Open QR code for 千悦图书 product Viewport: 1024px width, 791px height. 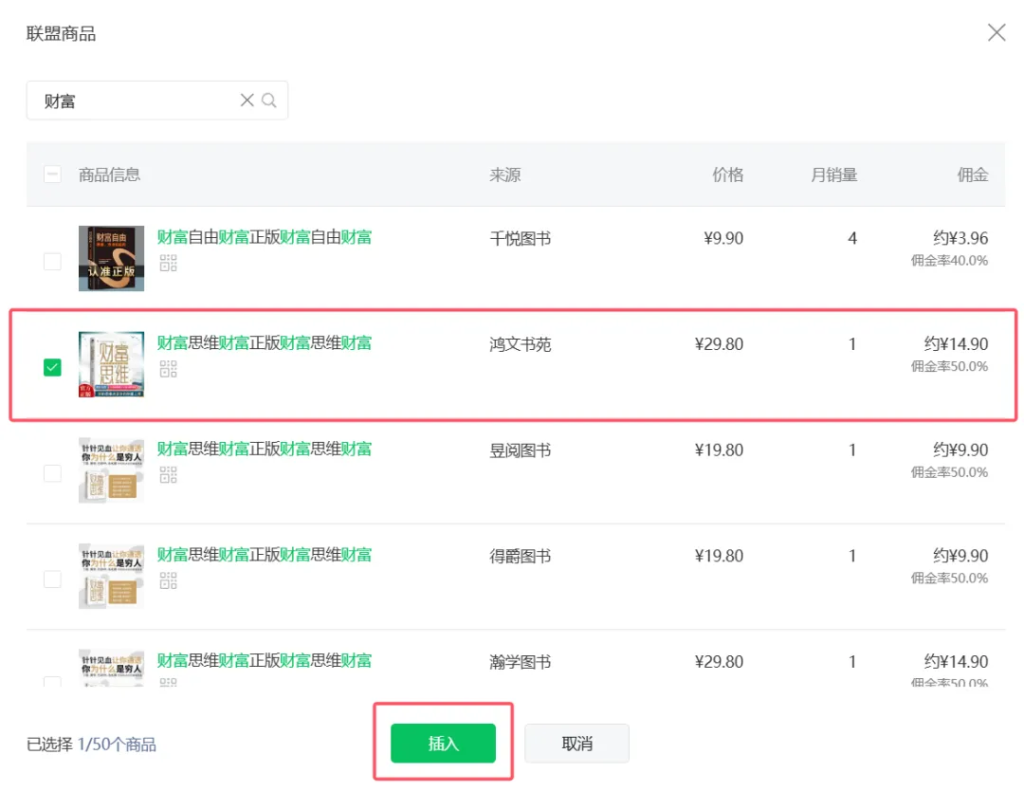point(168,263)
